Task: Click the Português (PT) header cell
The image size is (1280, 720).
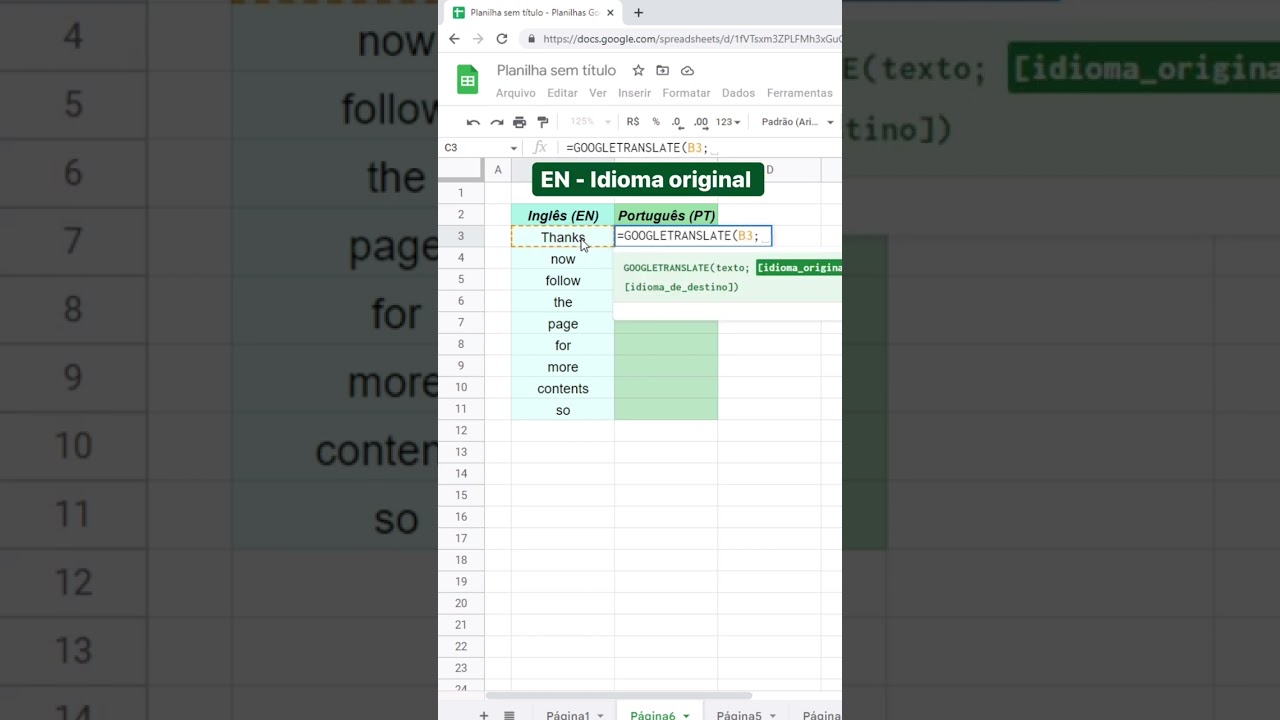Action: tap(666, 215)
